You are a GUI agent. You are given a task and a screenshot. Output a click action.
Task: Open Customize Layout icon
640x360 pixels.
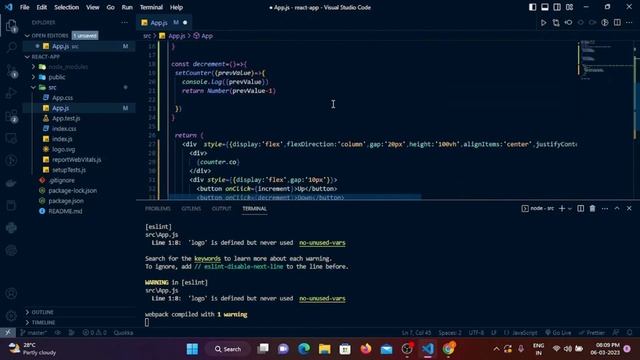[x=569, y=7]
